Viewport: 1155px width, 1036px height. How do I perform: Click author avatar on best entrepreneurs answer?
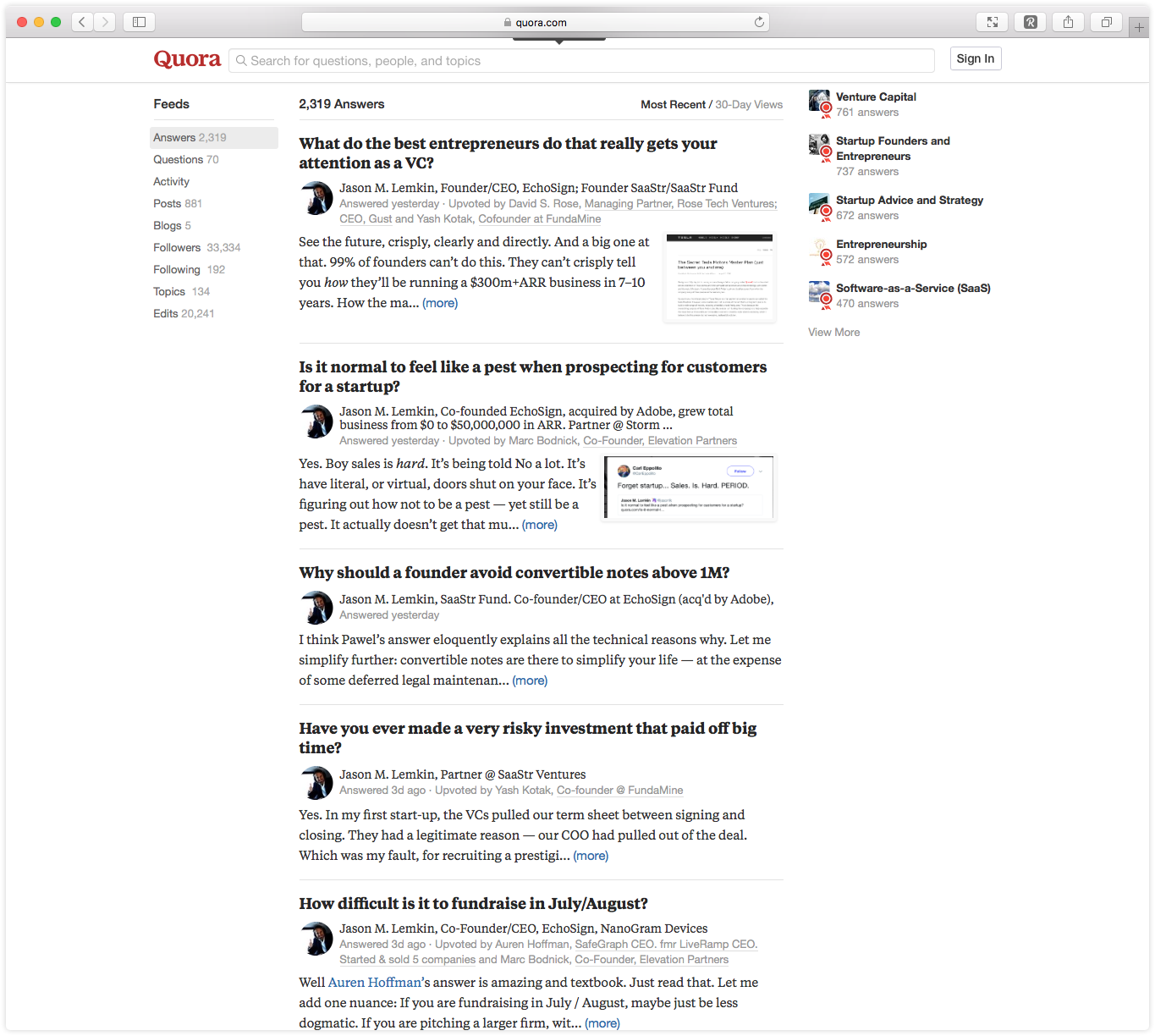click(316, 198)
